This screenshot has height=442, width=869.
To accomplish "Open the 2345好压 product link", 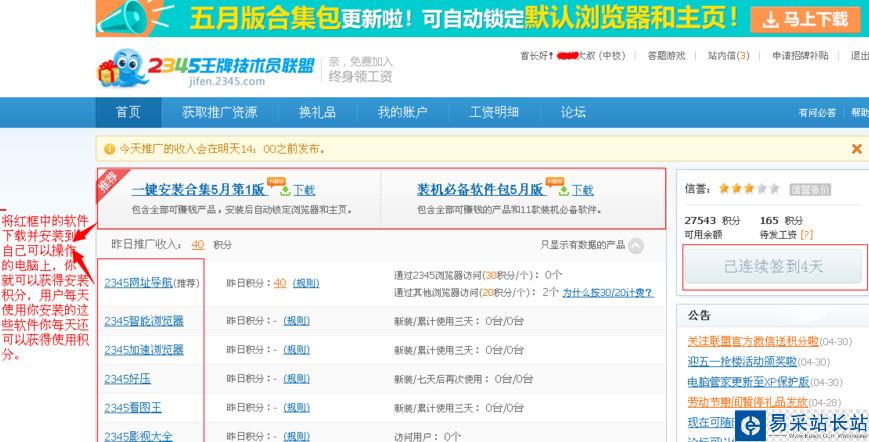I will pyautogui.click(x=127, y=379).
